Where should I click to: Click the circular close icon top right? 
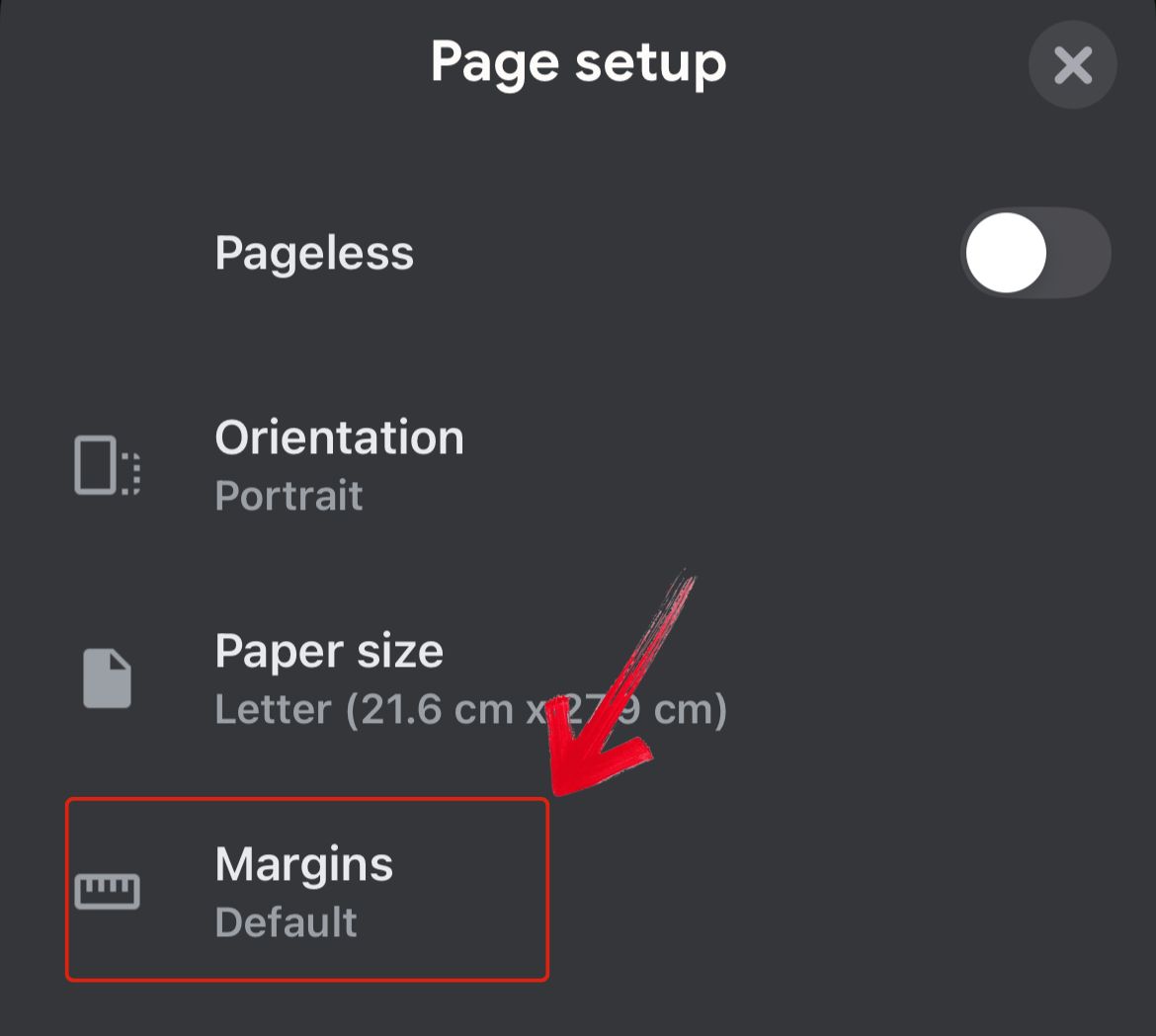click(1072, 65)
